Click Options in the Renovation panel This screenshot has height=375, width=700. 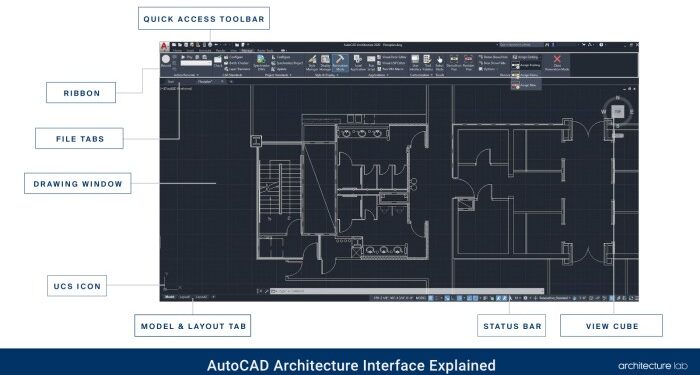(488, 69)
